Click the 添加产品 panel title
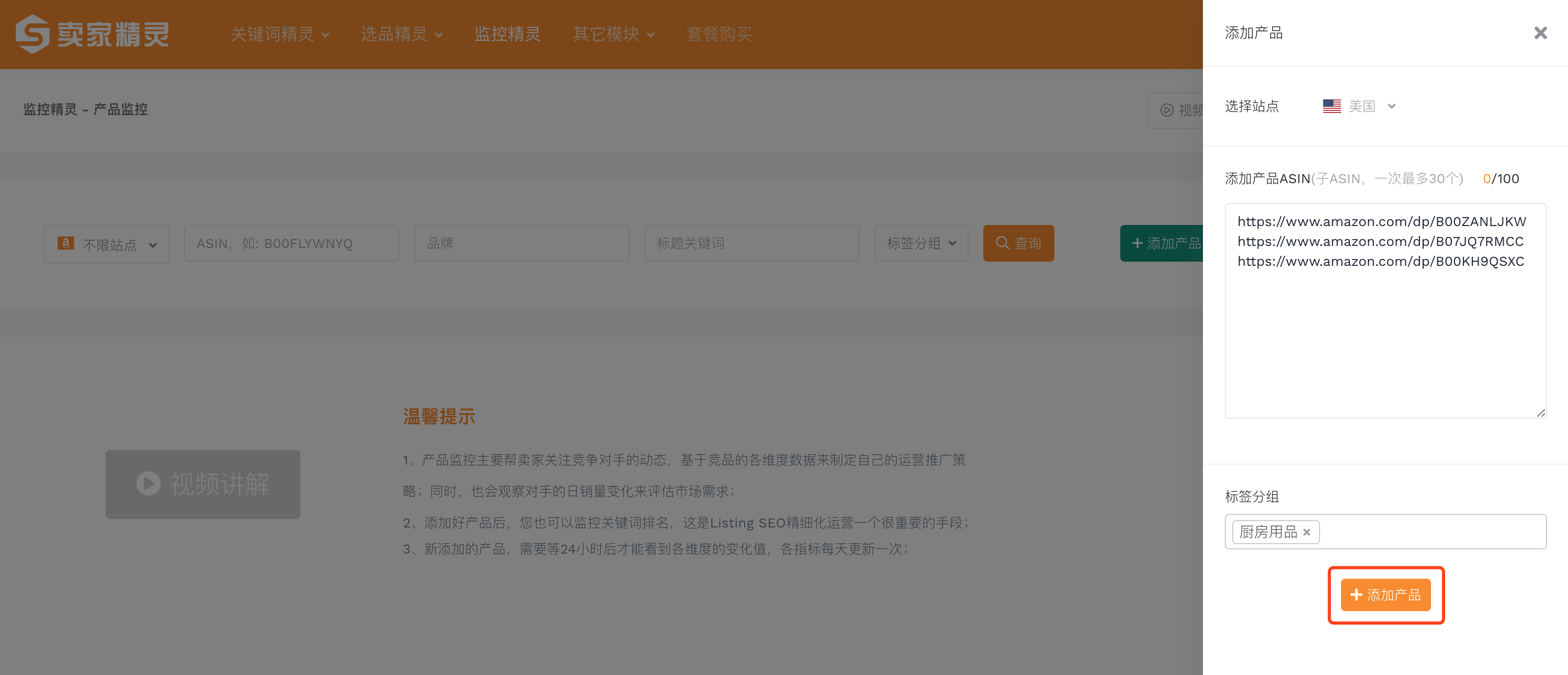Viewport: 1568px width, 675px height. click(x=1253, y=33)
